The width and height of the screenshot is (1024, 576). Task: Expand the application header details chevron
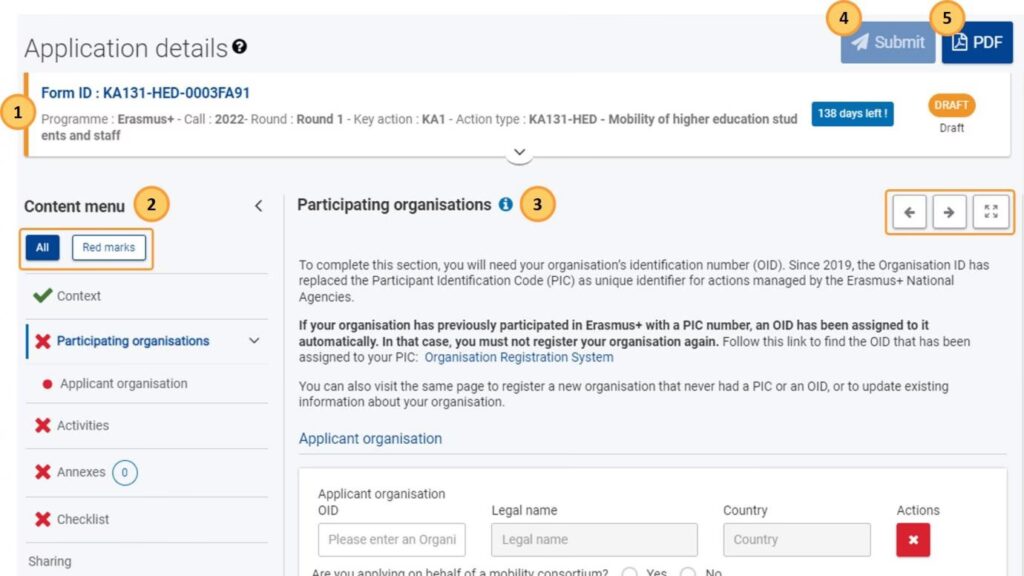(519, 153)
